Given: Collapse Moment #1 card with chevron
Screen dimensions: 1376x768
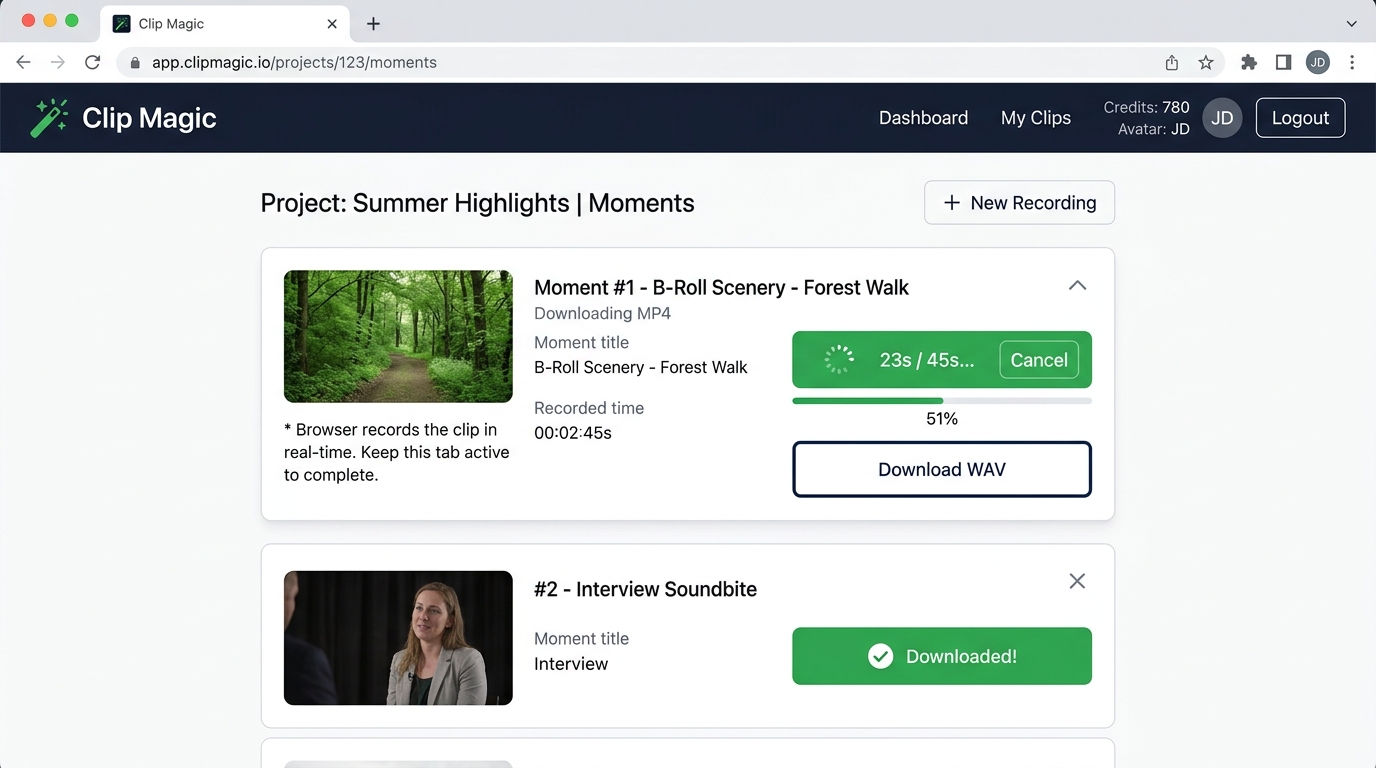Looking at the screenshot, I should 1077,286.
